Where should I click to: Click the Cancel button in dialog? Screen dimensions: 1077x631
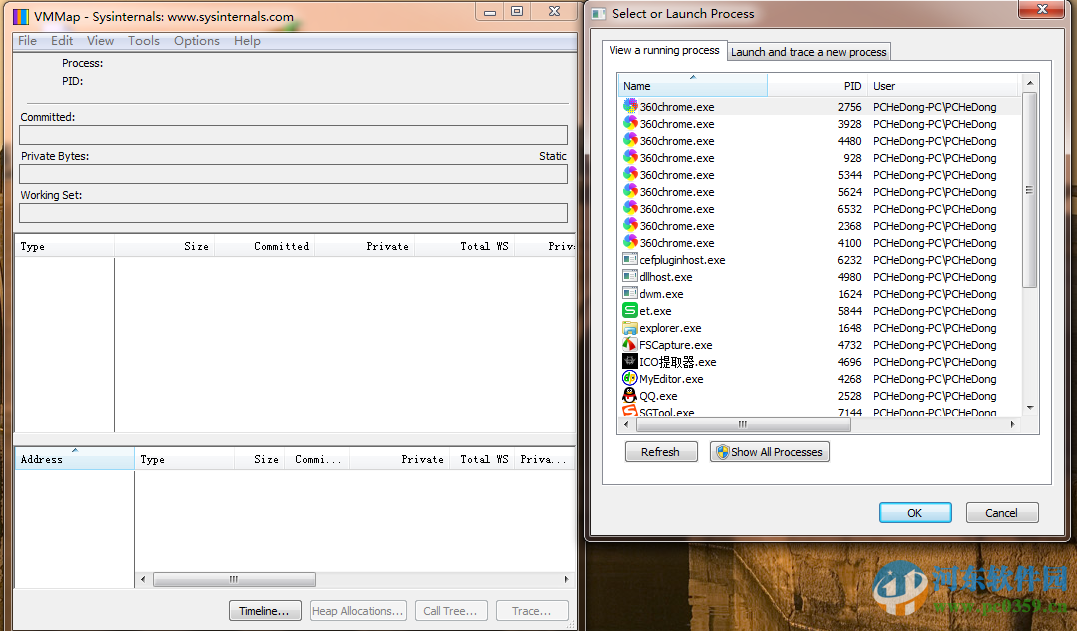click(x=1001, y=513)
